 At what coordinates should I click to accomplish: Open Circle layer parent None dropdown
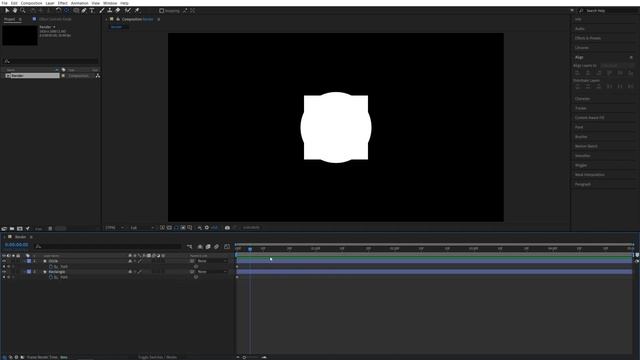click(x=212, y=261)
